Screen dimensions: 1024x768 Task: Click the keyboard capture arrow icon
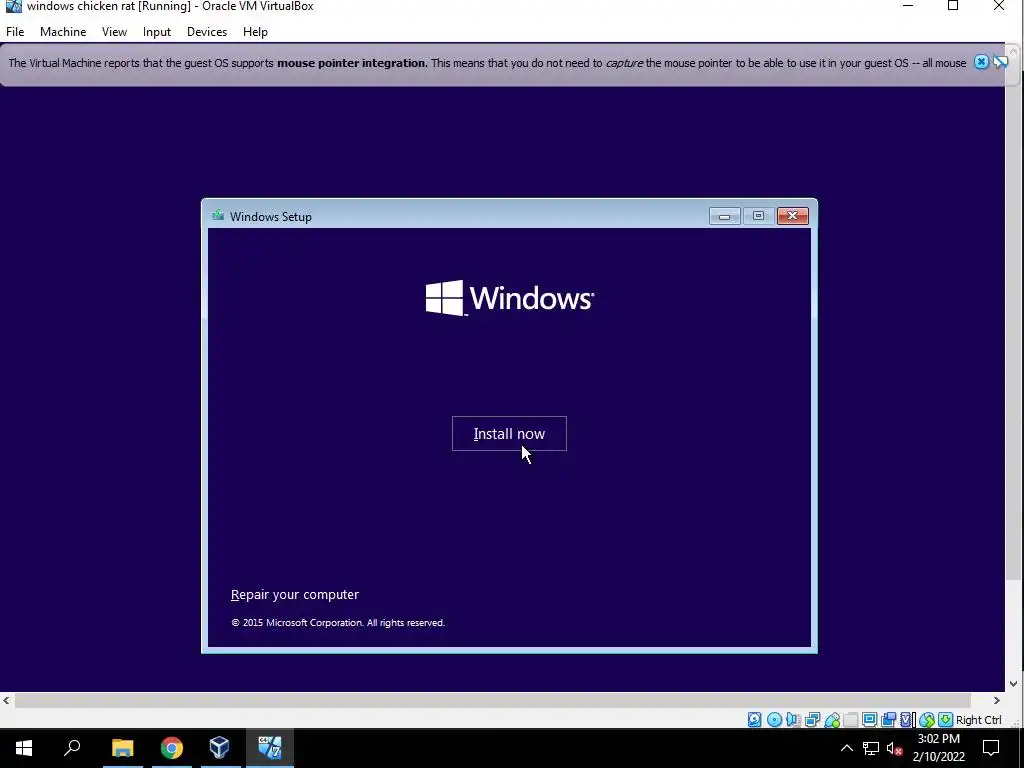[x=945, y=720]
